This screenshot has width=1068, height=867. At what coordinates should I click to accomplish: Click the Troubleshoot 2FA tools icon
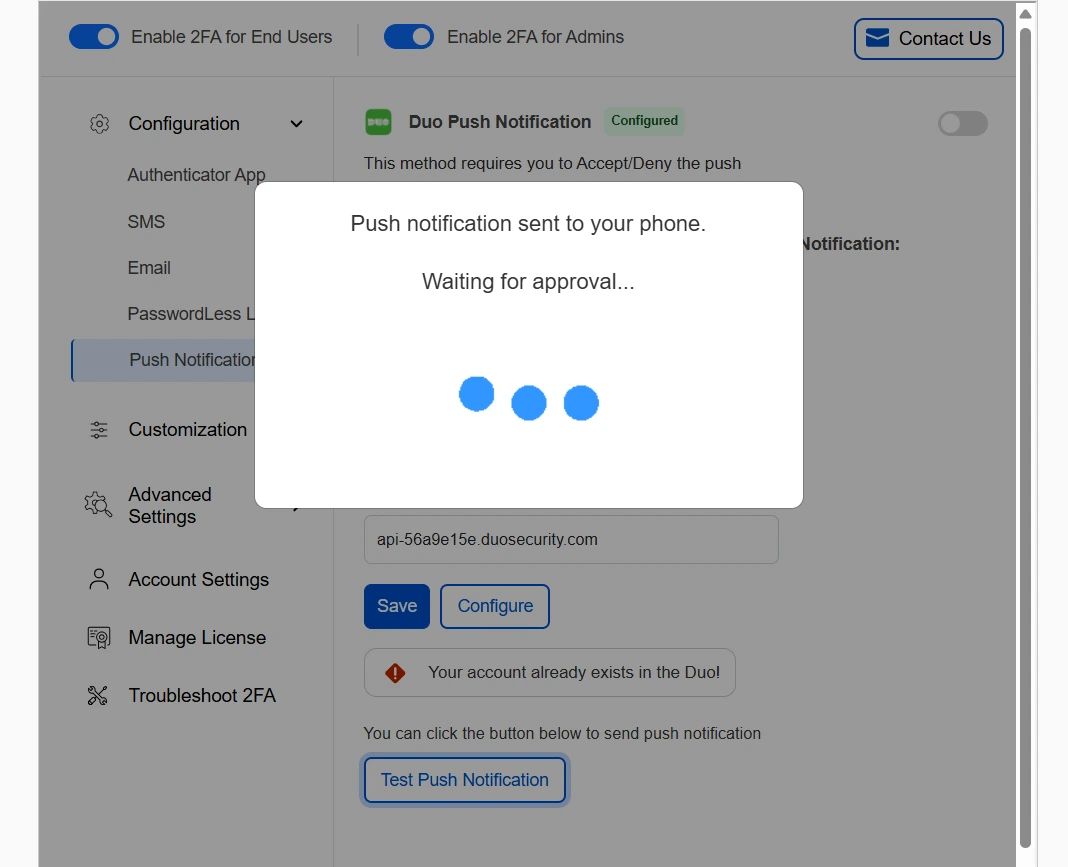click(x=97, y=695)
